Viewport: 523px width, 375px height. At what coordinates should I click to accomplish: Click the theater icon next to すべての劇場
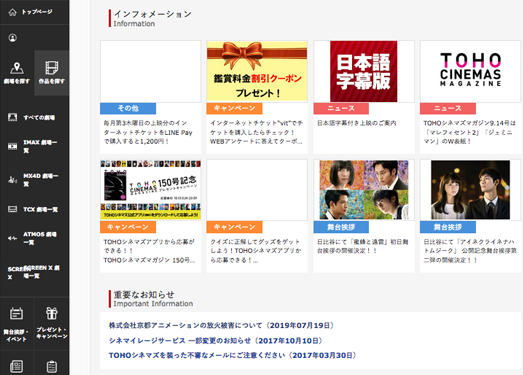click(x=12, y=117)
